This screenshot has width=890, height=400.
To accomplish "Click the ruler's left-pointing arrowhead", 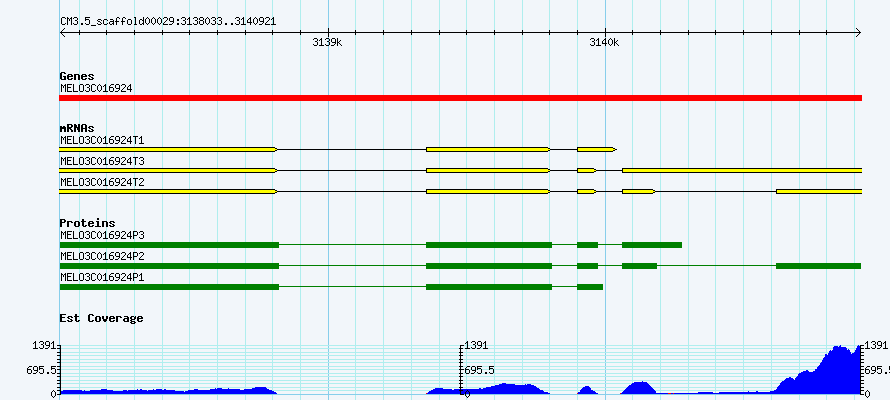I will click(x=62, y=33).
